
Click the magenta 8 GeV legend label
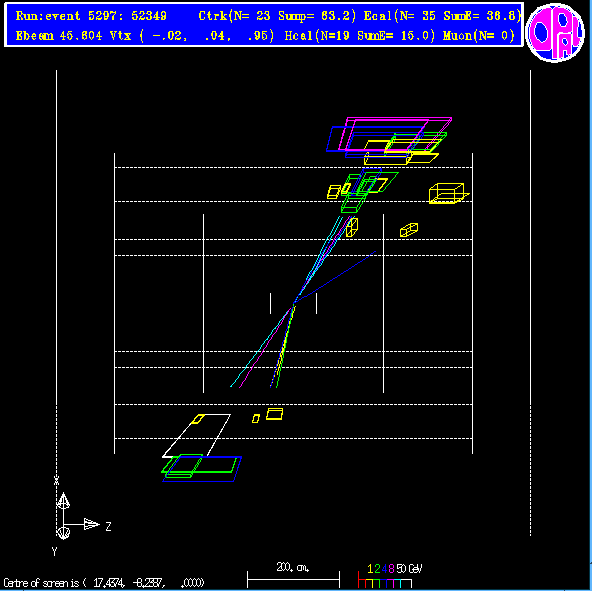(x=391, y=569)
